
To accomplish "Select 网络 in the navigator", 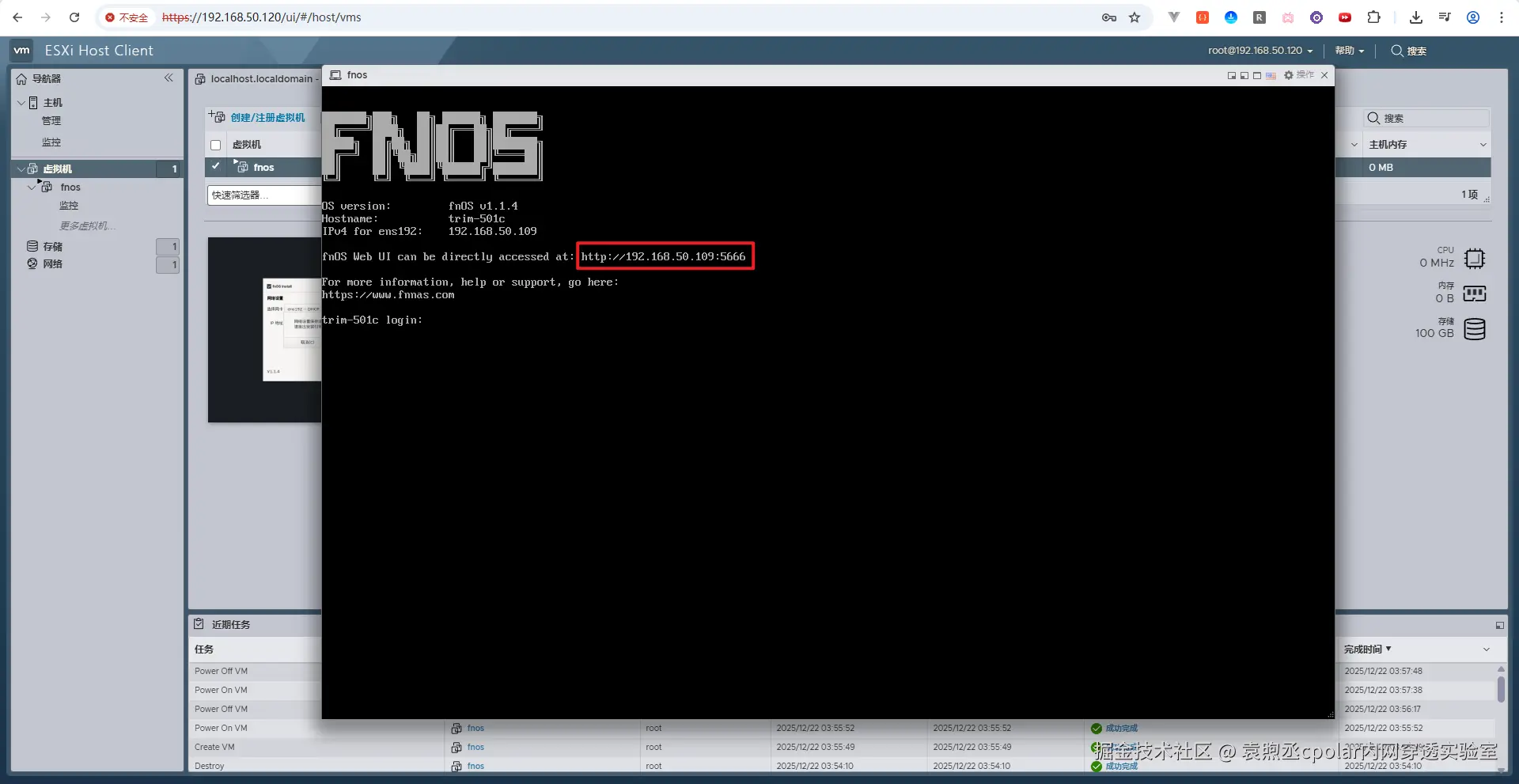I will click(x=53, y=264).
